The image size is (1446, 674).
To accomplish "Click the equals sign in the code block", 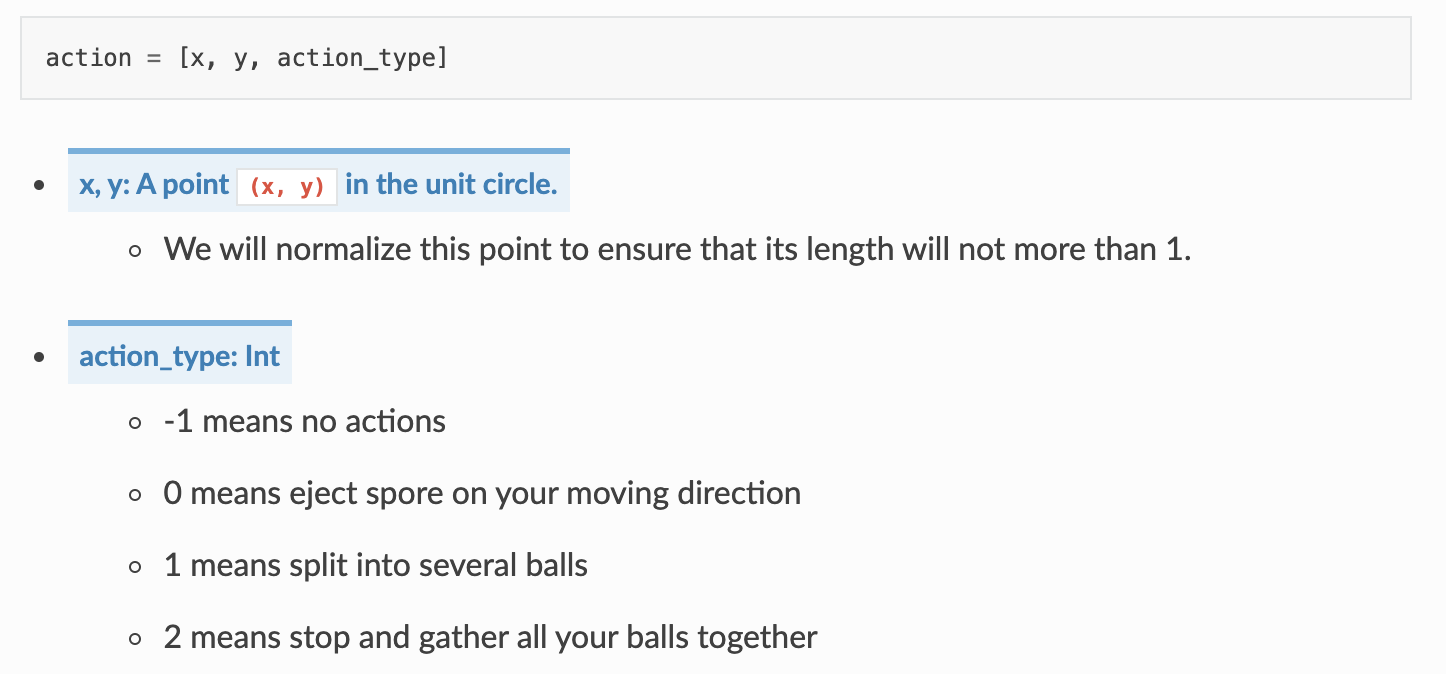I will 153,58.
